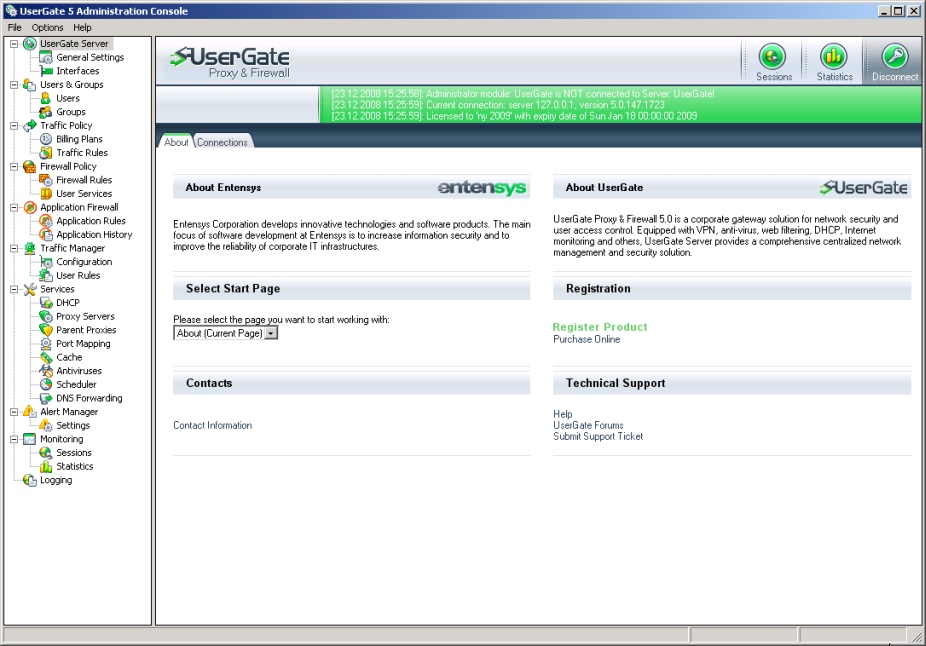Open the Options menu

pos(47,27)
